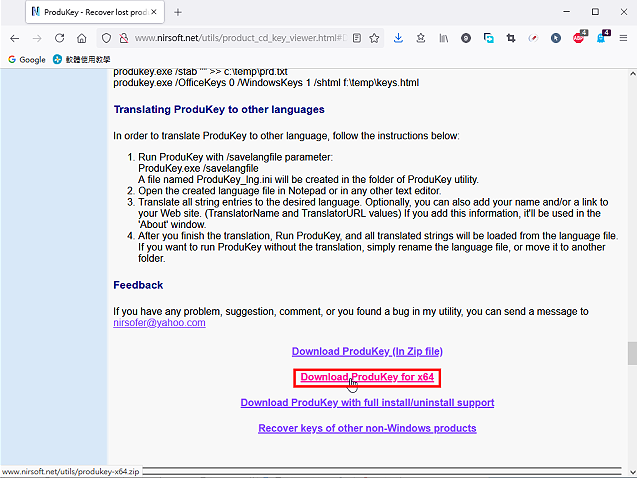Click Download ProduKey with full install/uninstall support
Viewport: 637px width, 478px height.
[x=367, y=403]
